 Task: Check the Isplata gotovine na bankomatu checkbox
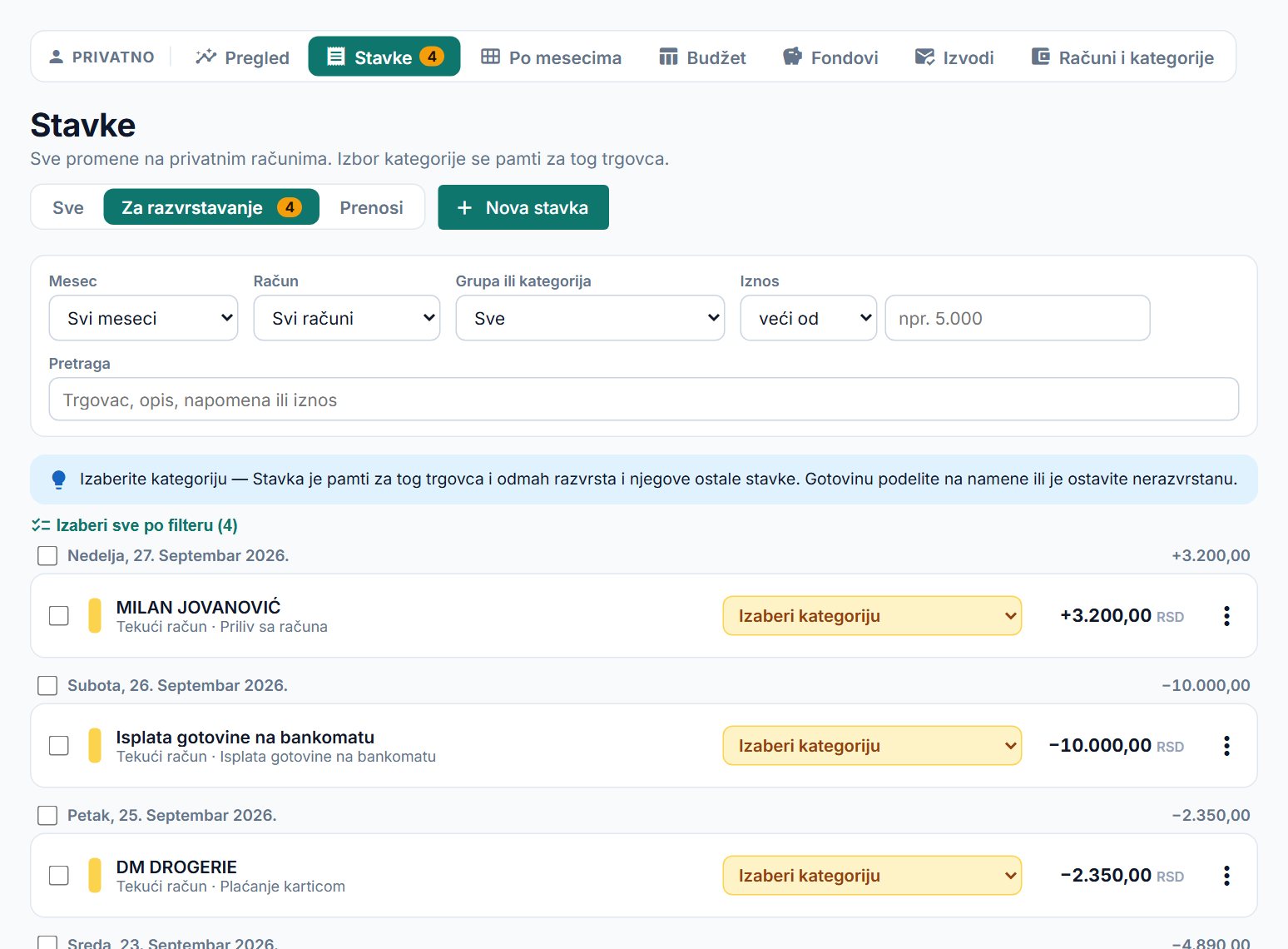59,746
